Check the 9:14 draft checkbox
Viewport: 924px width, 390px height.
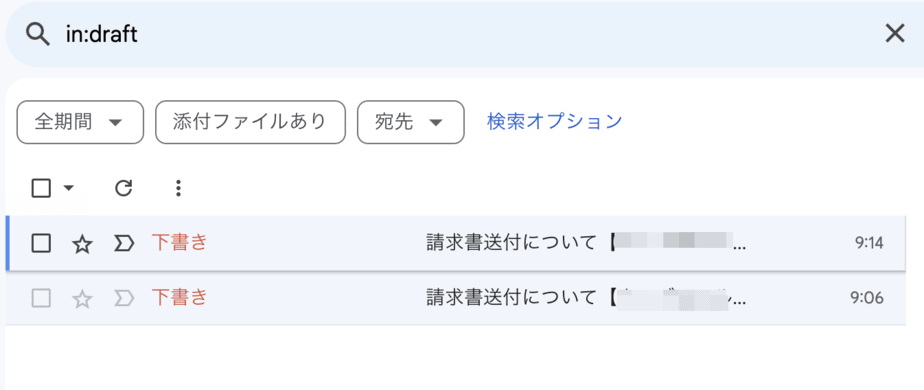pos(41,243)
